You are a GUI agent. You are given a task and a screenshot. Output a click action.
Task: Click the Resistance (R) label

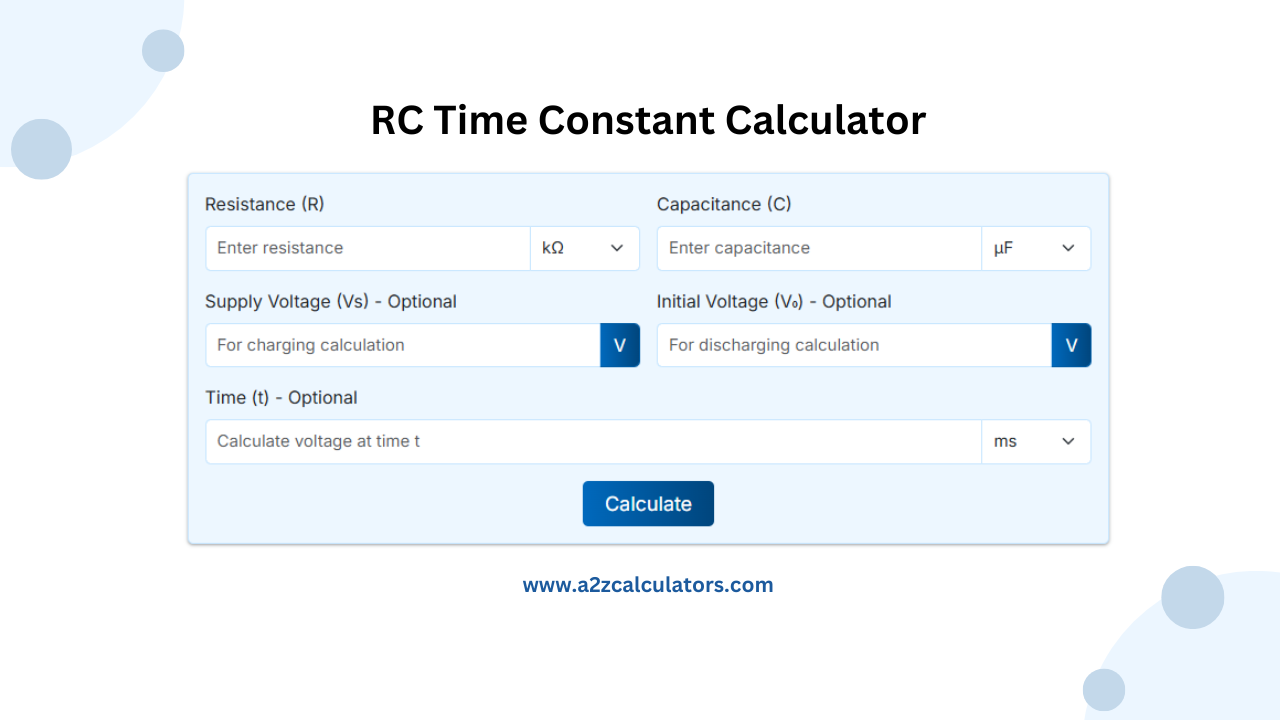264,204
